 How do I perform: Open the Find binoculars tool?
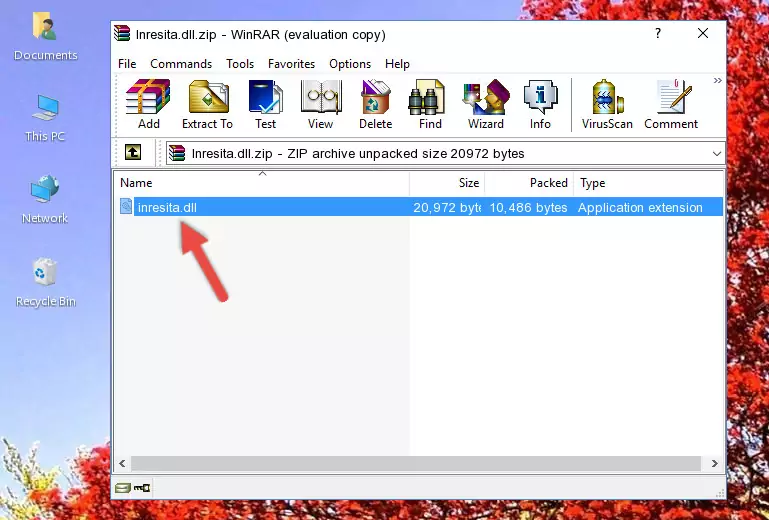[430, 104]
